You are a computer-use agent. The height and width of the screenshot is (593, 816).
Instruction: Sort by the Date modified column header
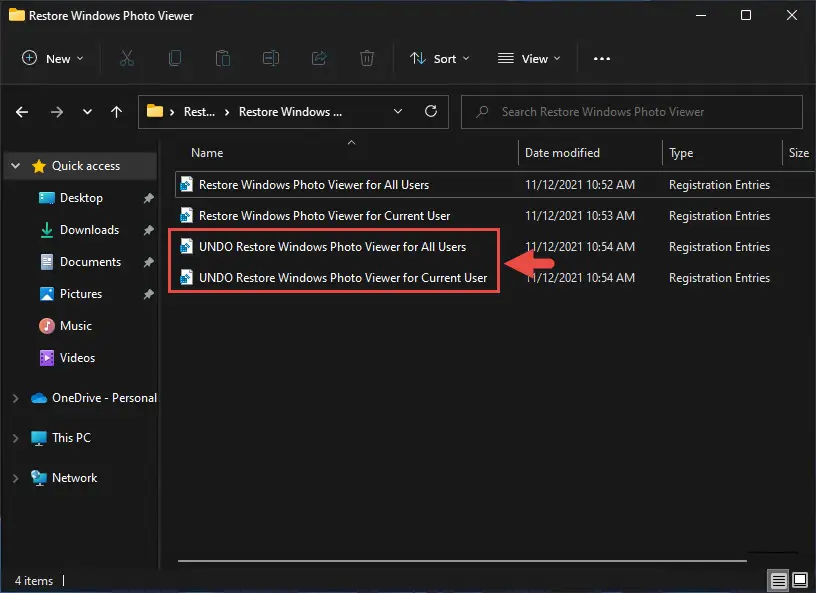tap(562, 153)
